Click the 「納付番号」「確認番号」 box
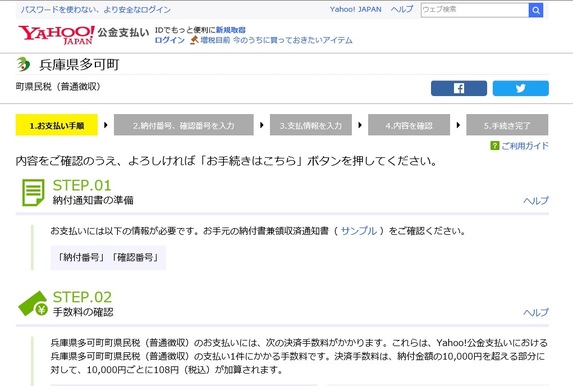This screenshot has width=573, height=386. tap(108, 258)
